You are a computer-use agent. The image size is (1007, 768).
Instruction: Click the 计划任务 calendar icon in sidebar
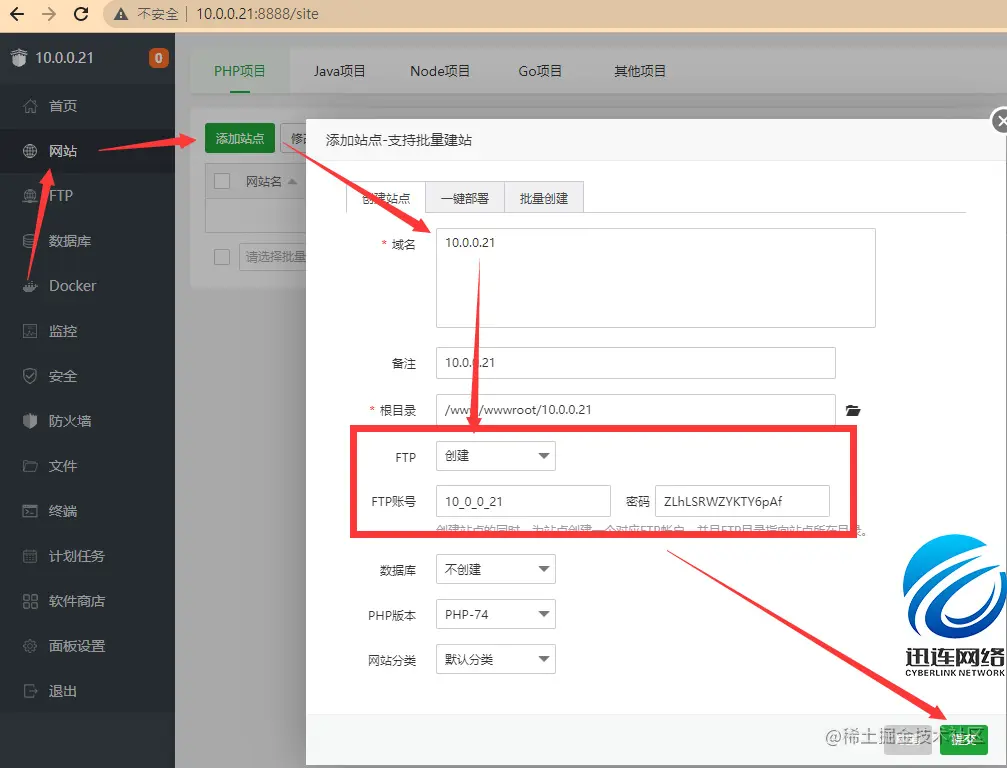[30, 556]
